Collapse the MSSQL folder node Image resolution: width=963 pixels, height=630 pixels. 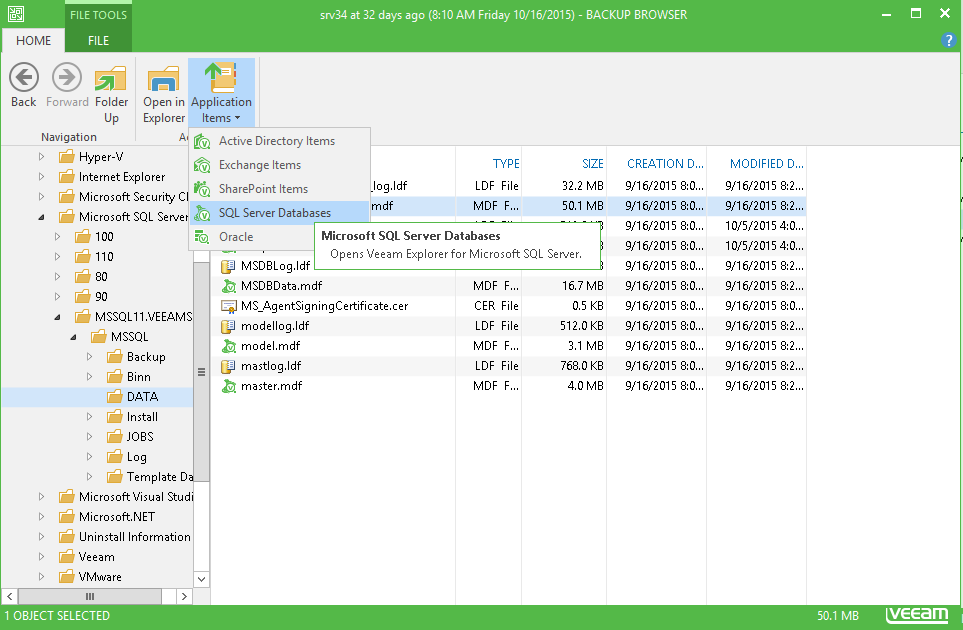73,337
